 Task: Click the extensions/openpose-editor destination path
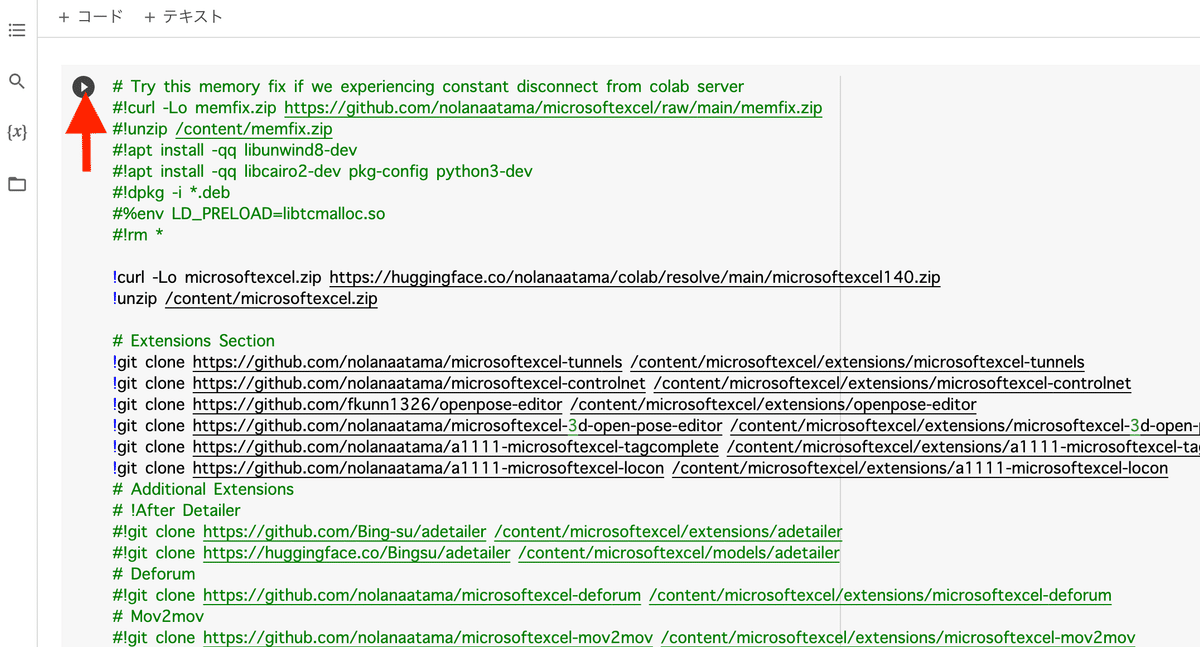773,404
